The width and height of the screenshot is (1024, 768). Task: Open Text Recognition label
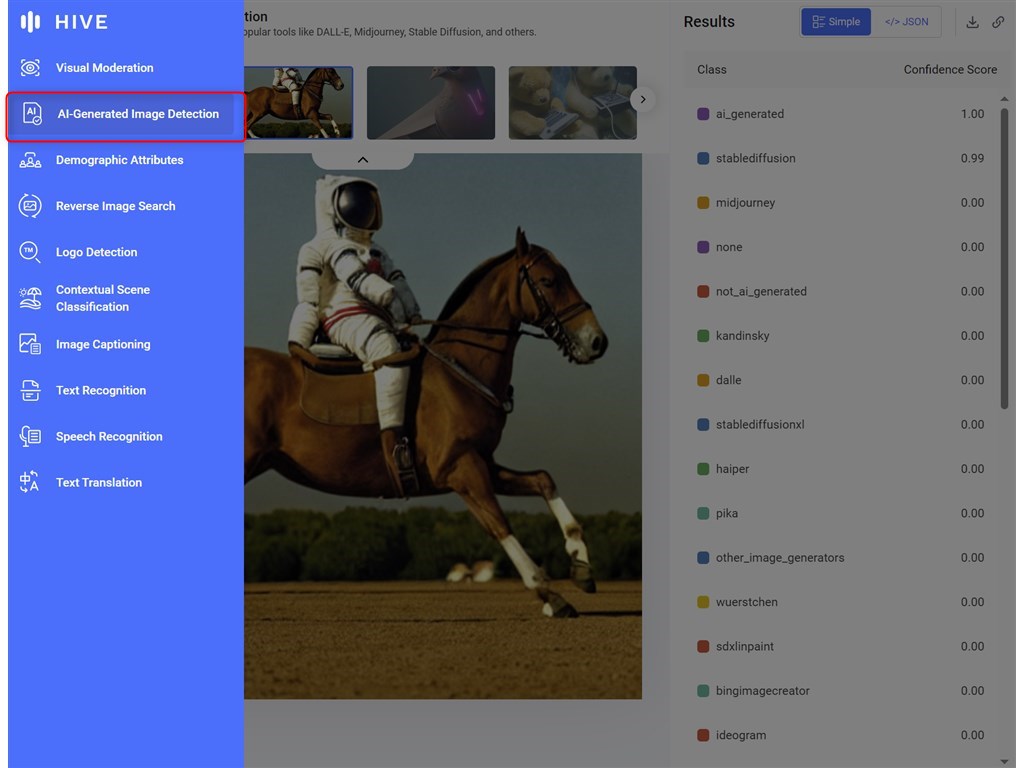tap(101, 391)
